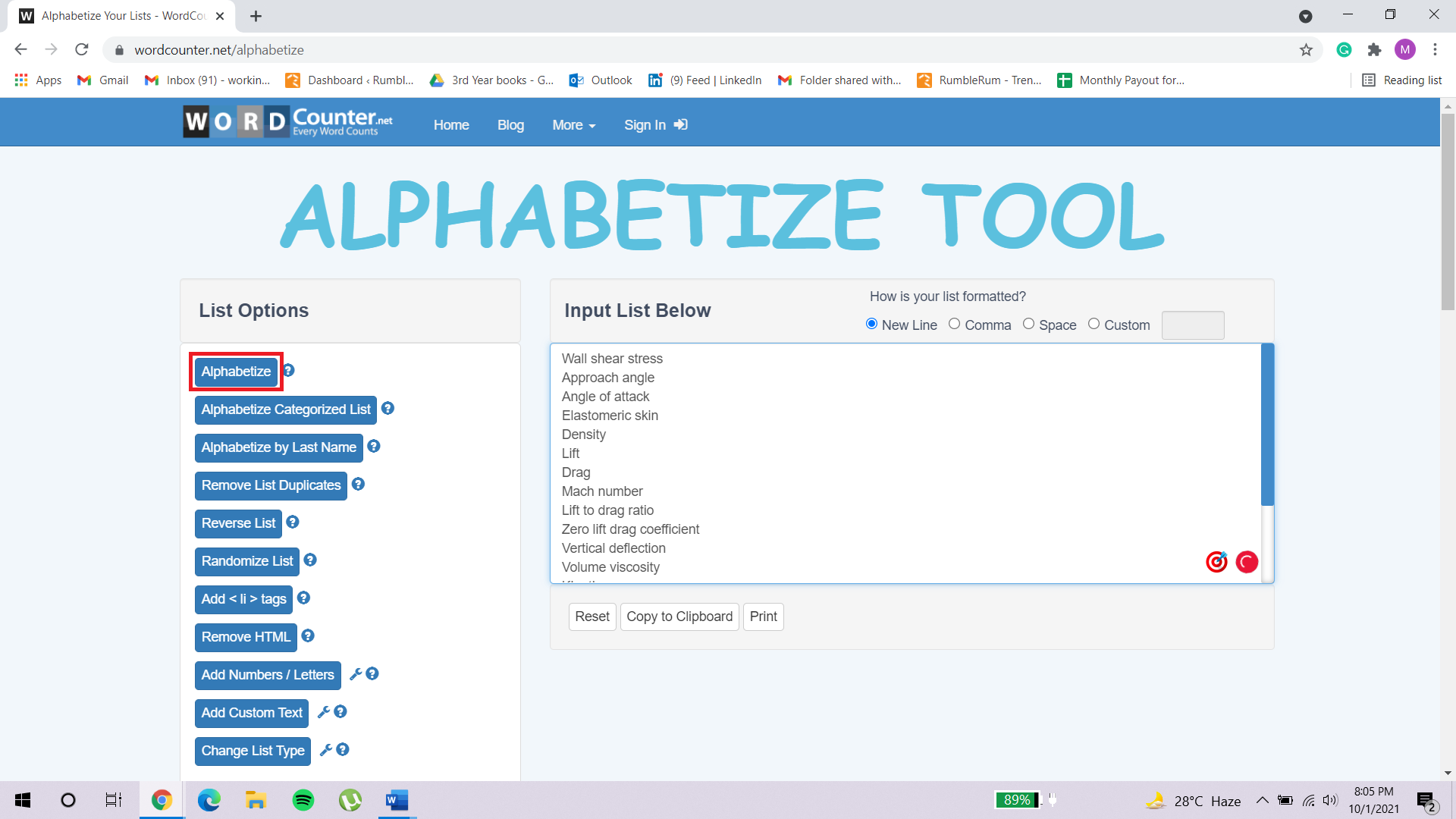Open the Word icon in the taskbar
The height and width of the screenshot is (819, 1456).
(397, 800)
